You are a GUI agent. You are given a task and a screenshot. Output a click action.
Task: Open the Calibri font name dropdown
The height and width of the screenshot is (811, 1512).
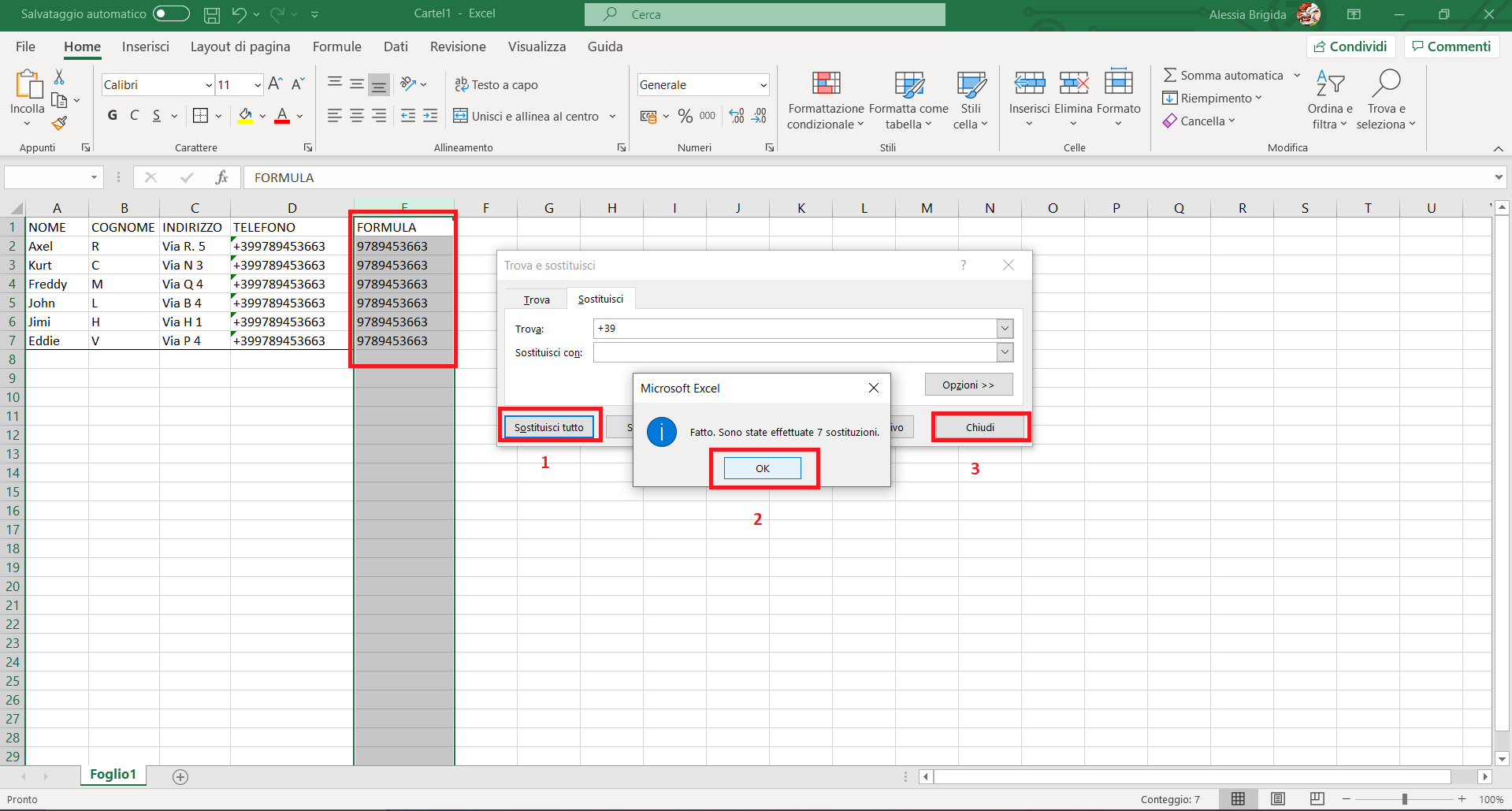(209, 85)
